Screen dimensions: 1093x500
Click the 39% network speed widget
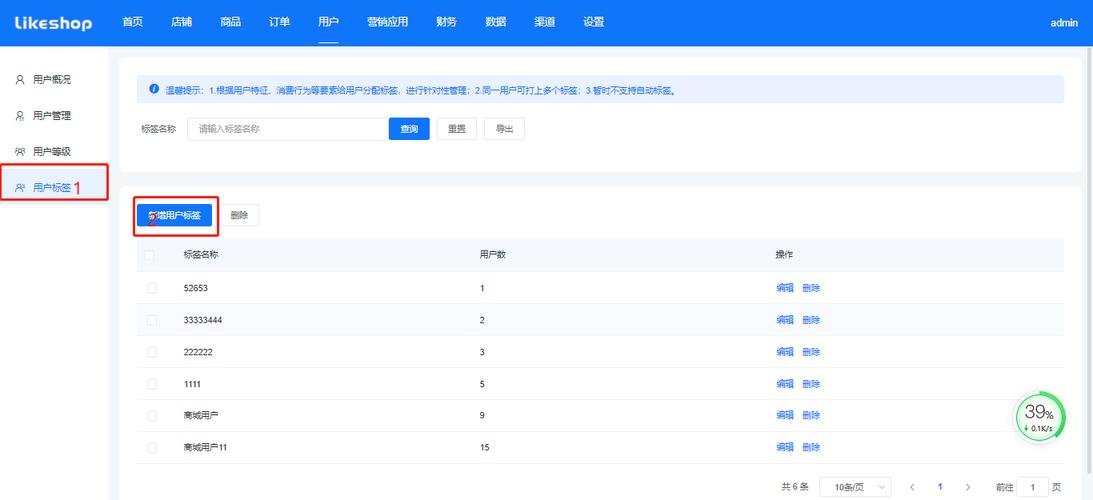pos(1039,417)
